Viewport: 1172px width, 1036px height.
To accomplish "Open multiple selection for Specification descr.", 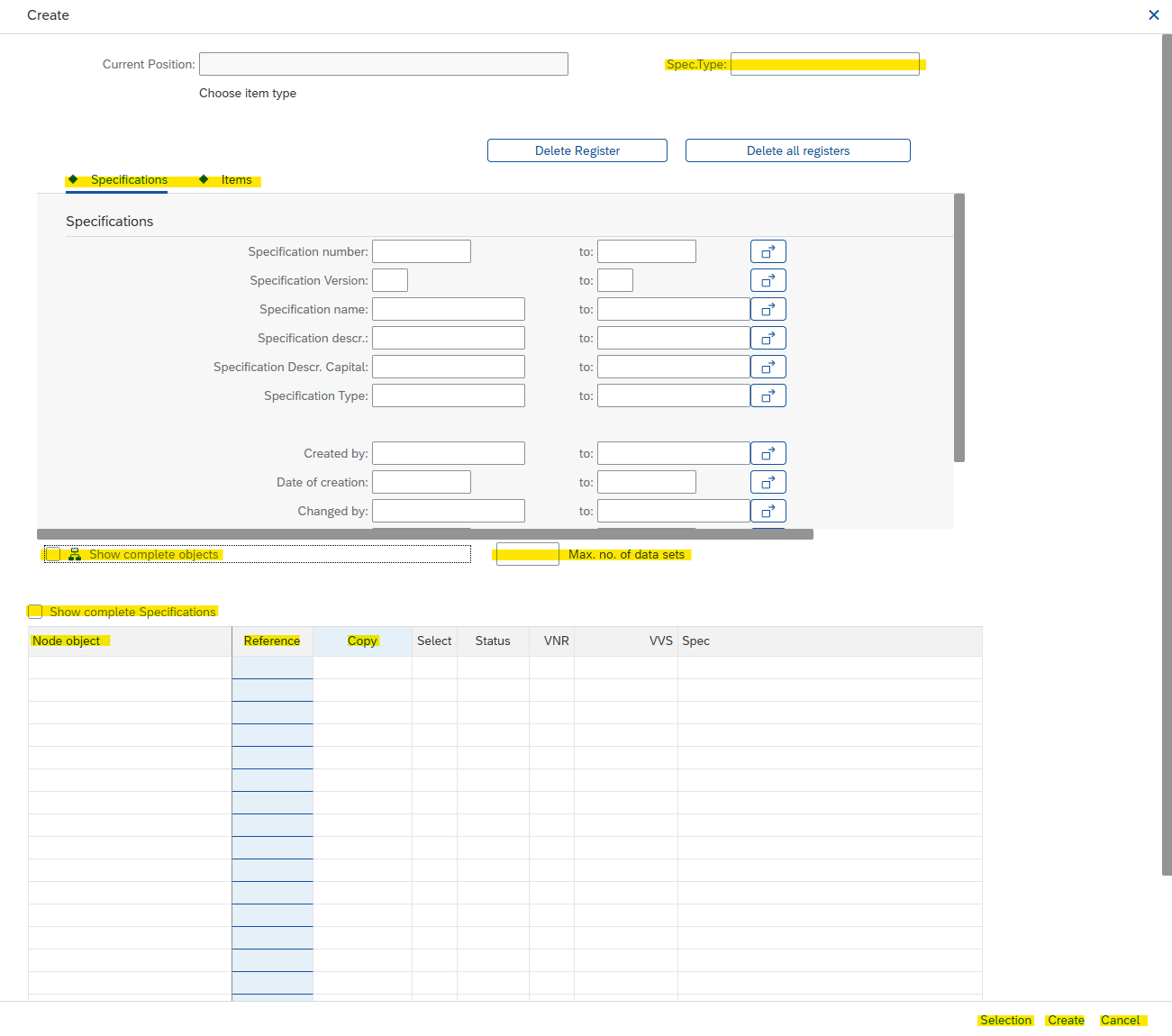I will coord(768,338).
